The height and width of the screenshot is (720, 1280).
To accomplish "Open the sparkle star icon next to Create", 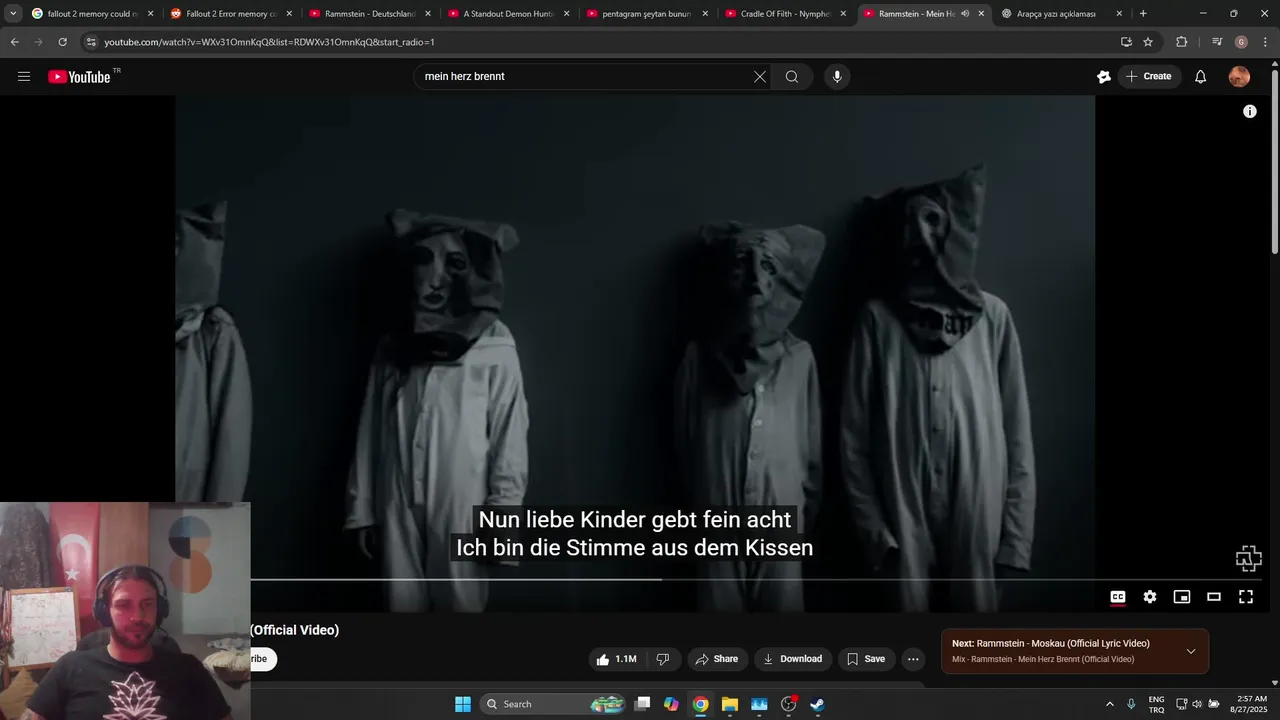I will tap(1104, 77).
